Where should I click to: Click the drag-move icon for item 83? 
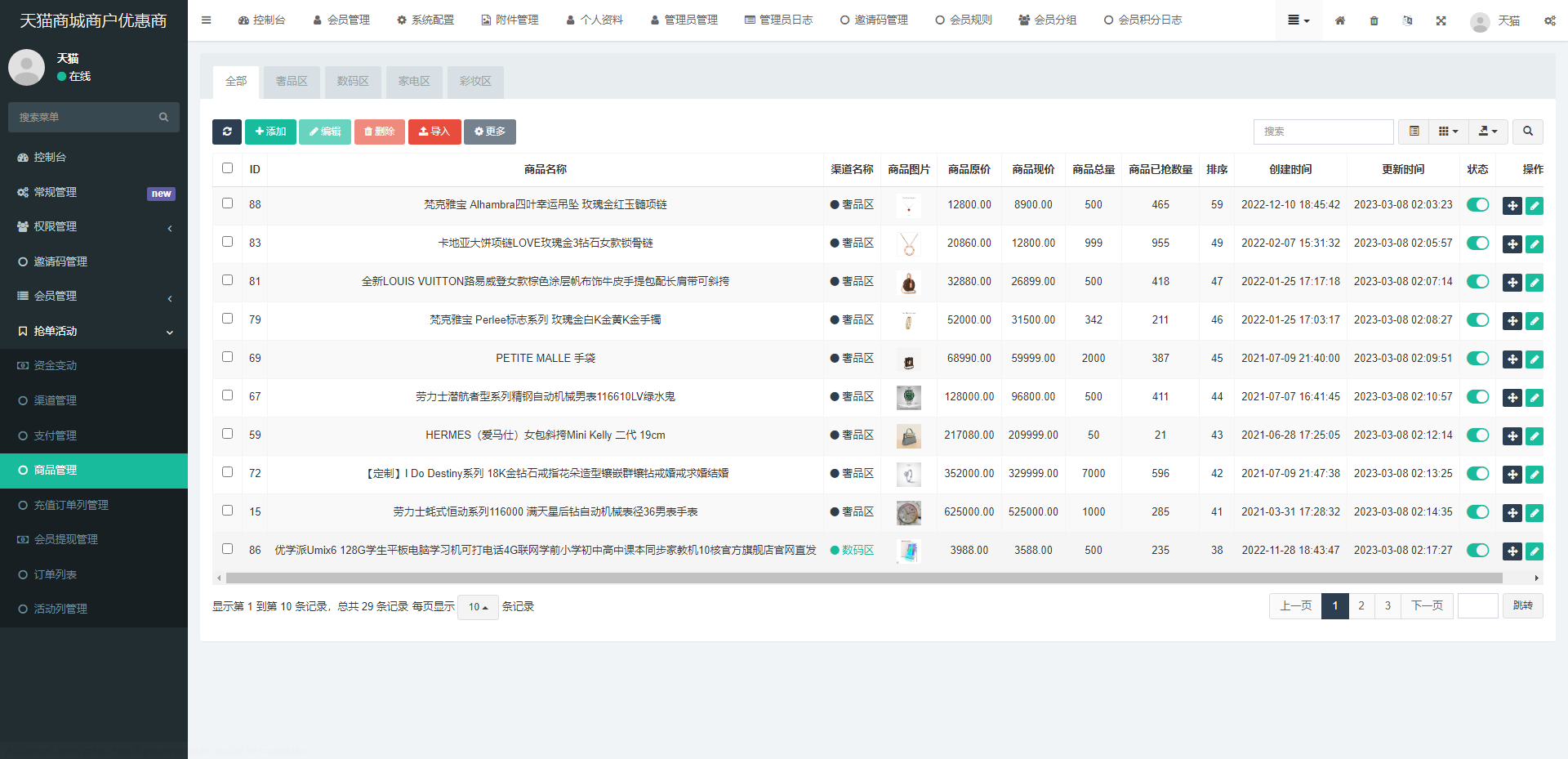pos(1512,244)
